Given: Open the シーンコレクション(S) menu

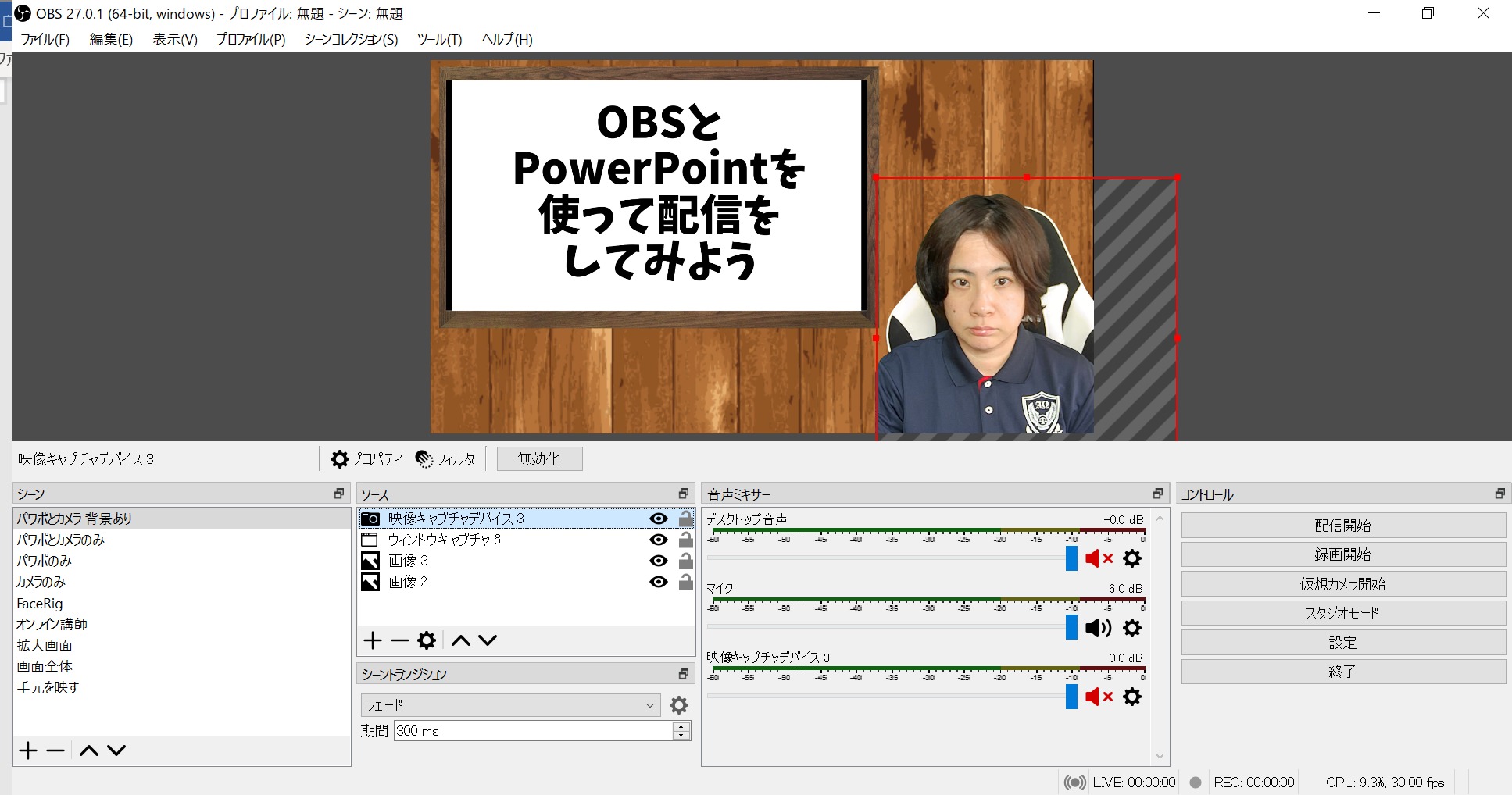Looking at the screenshot, I should [351, 39].
